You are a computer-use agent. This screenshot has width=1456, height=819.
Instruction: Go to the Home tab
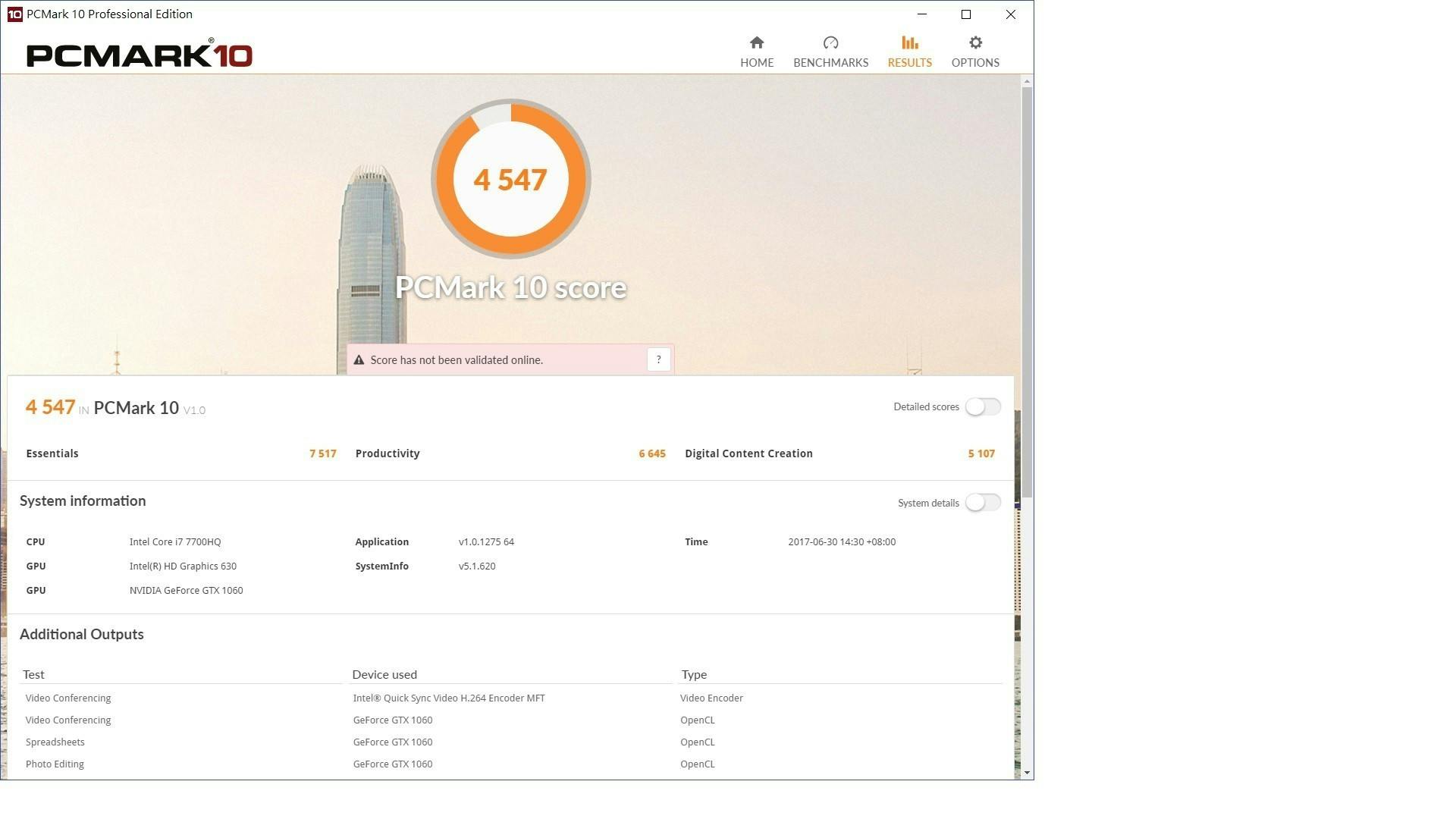click(x=757, y=52)
